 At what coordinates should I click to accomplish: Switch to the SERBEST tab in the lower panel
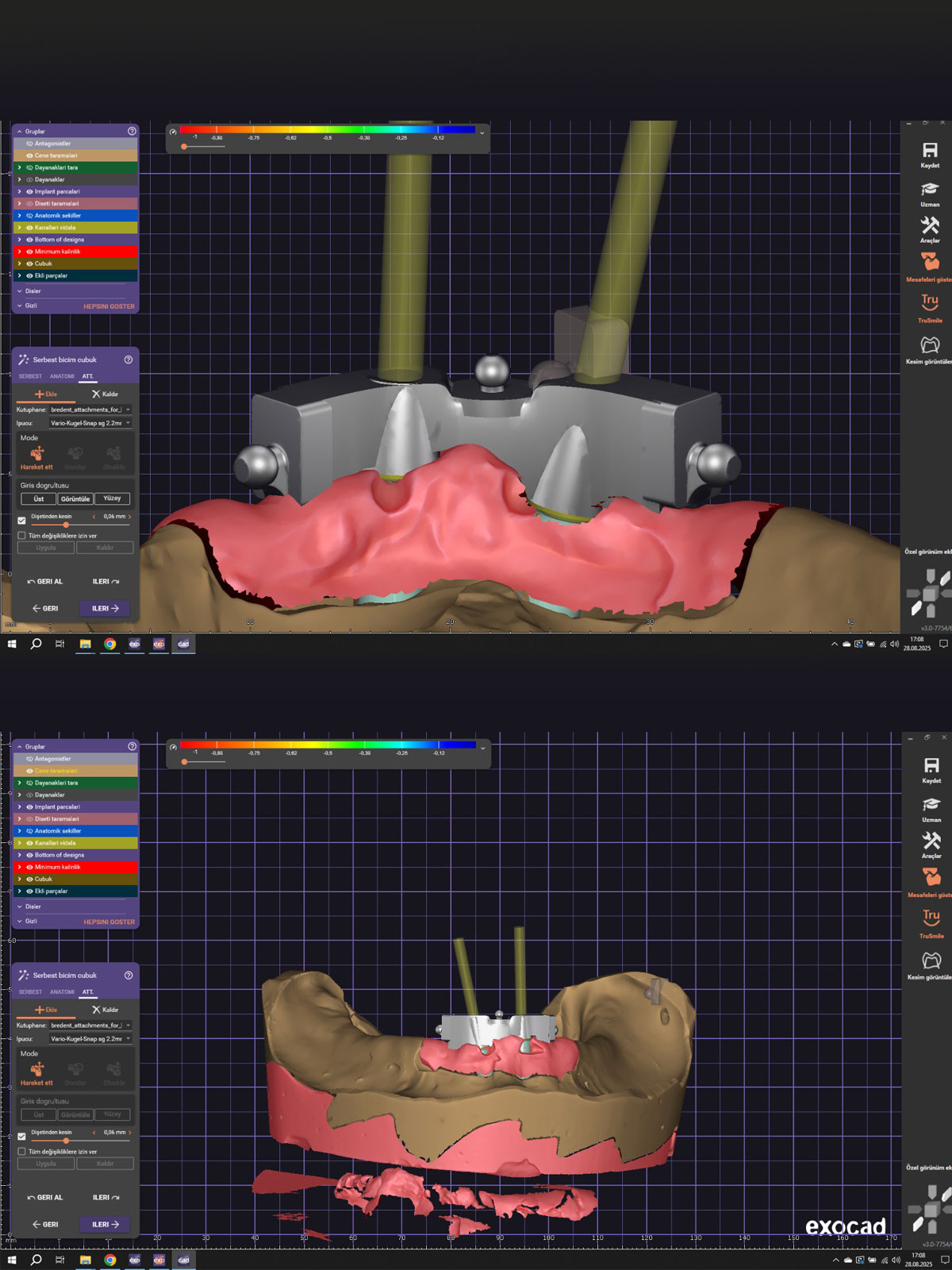pos(30,991)
